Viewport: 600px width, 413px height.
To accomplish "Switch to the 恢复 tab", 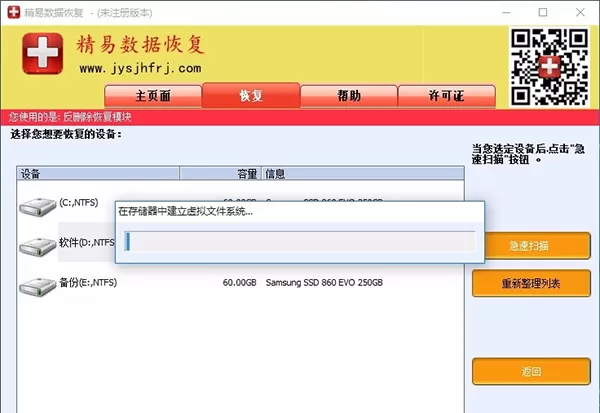I will coord(251,95).
